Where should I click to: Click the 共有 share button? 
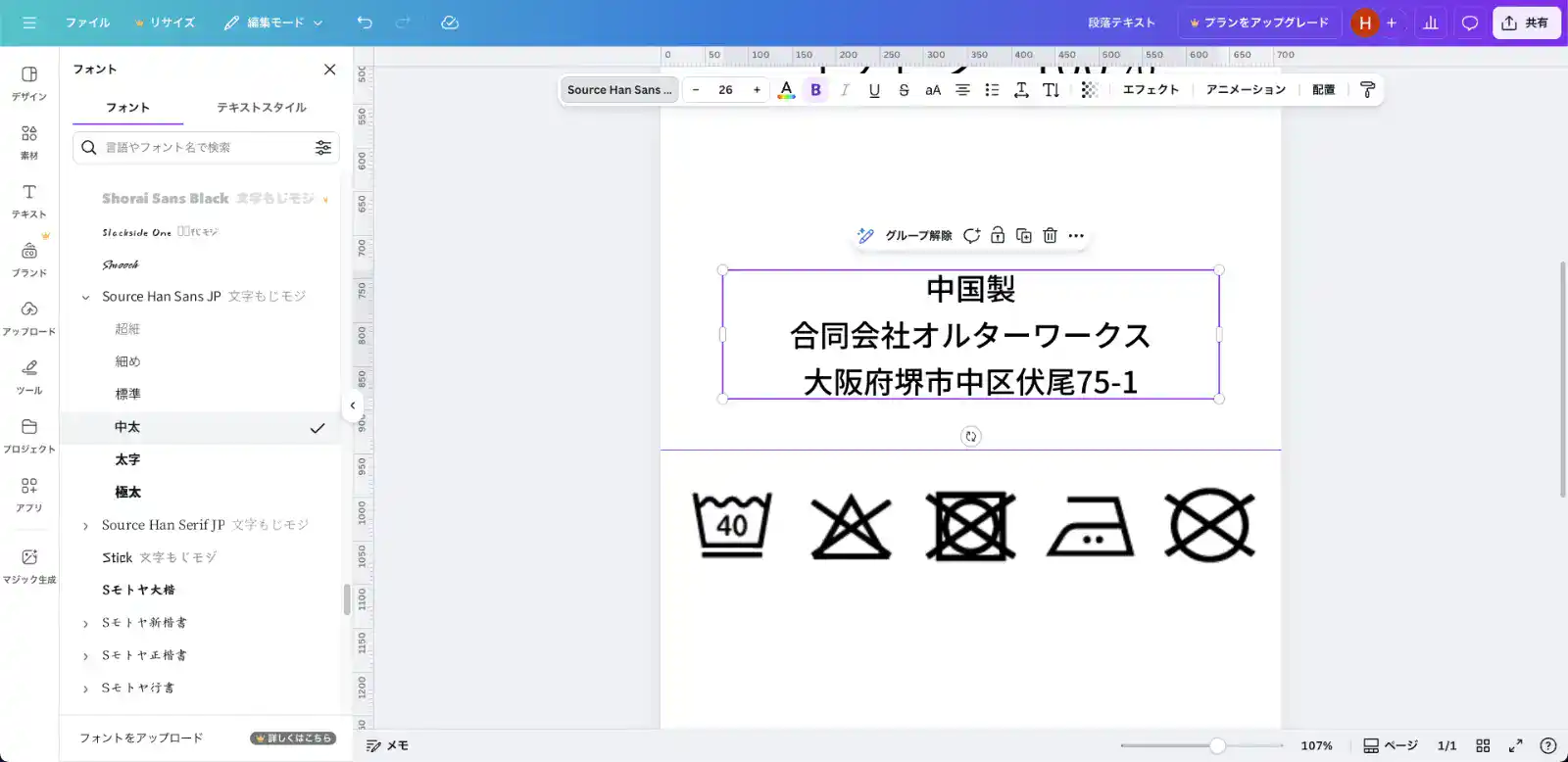1526,23
